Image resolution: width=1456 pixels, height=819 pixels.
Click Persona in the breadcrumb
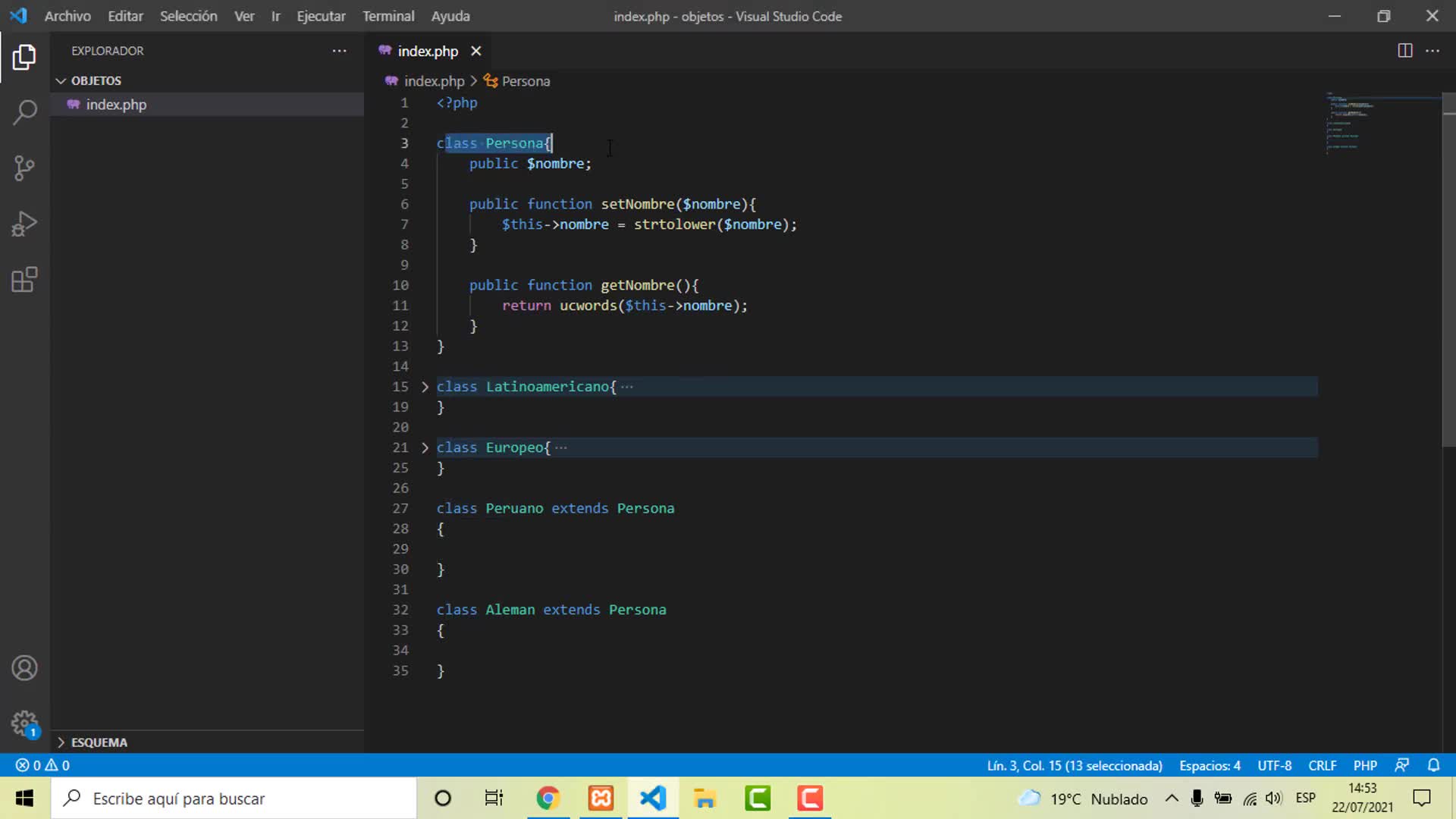(x=526, y=81)
